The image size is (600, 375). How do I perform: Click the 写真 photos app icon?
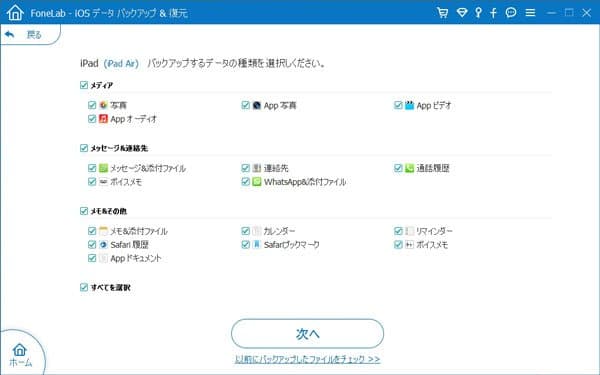[x=103, y=105]
